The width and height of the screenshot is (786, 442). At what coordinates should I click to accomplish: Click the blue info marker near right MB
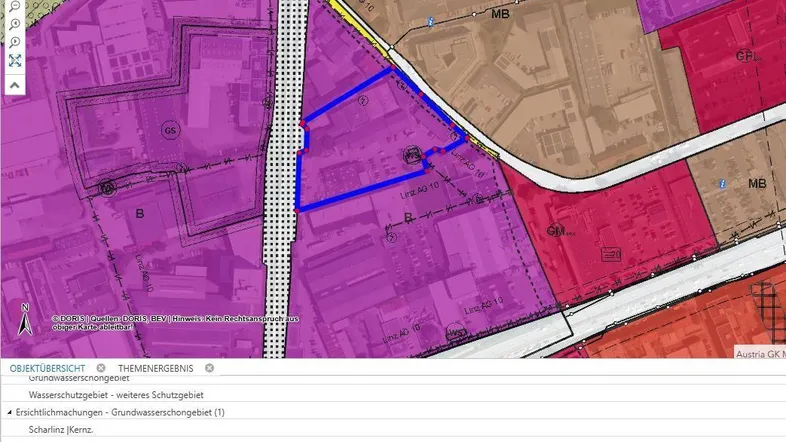(722, 184)
